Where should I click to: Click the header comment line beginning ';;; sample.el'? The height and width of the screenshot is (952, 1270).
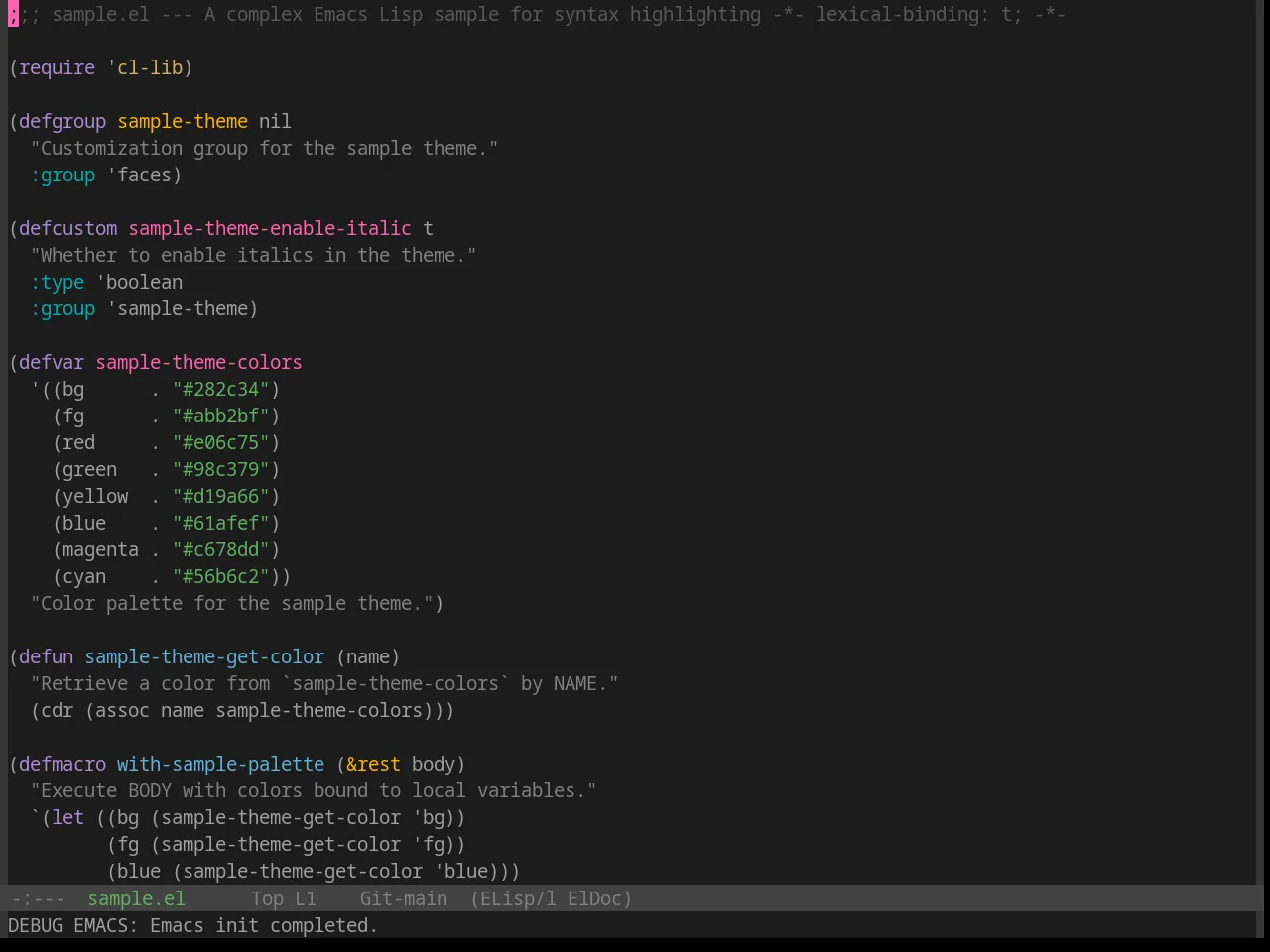[537, 14]
